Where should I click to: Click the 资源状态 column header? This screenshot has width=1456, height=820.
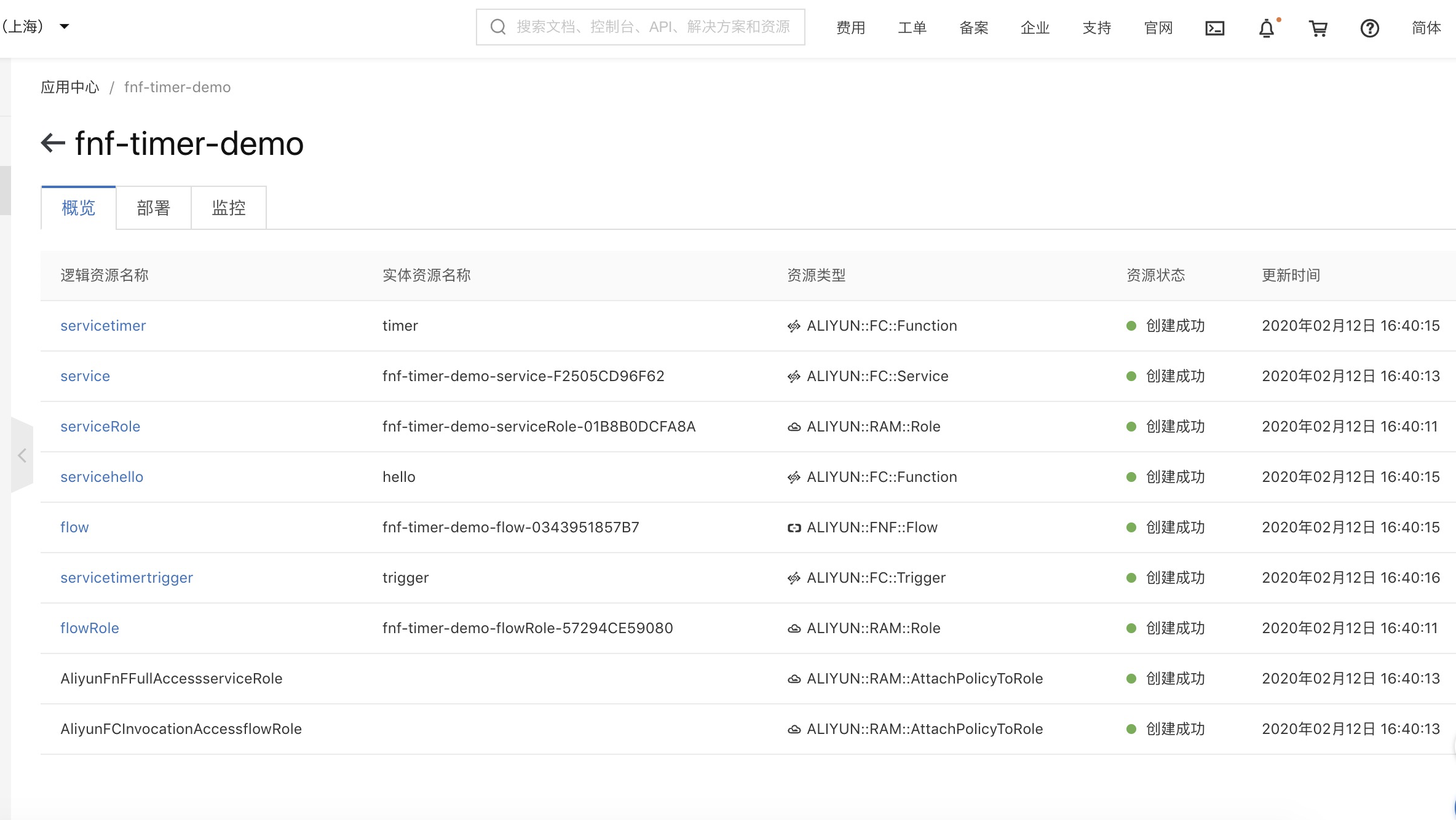[1156, 275]
